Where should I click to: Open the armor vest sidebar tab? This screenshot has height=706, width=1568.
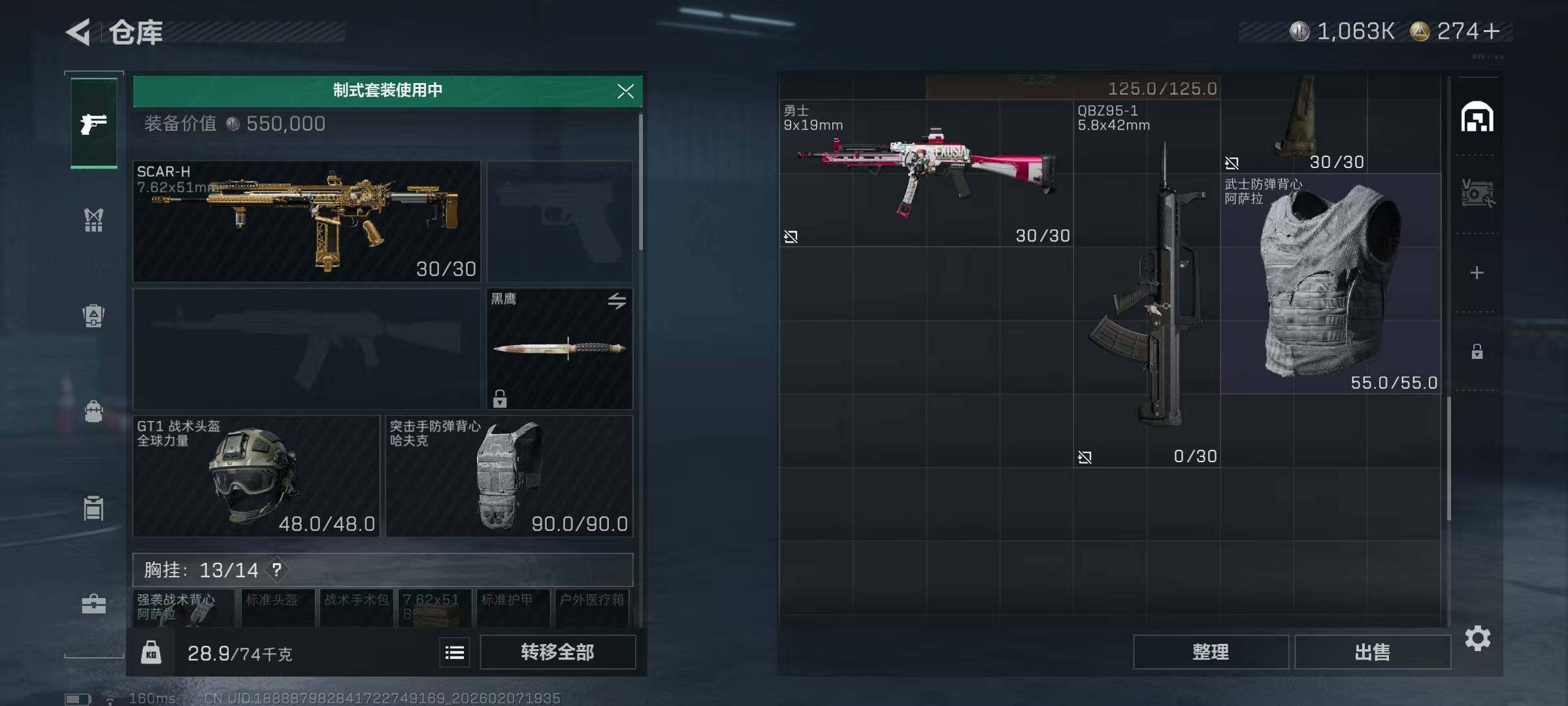(x=94, y=220)
